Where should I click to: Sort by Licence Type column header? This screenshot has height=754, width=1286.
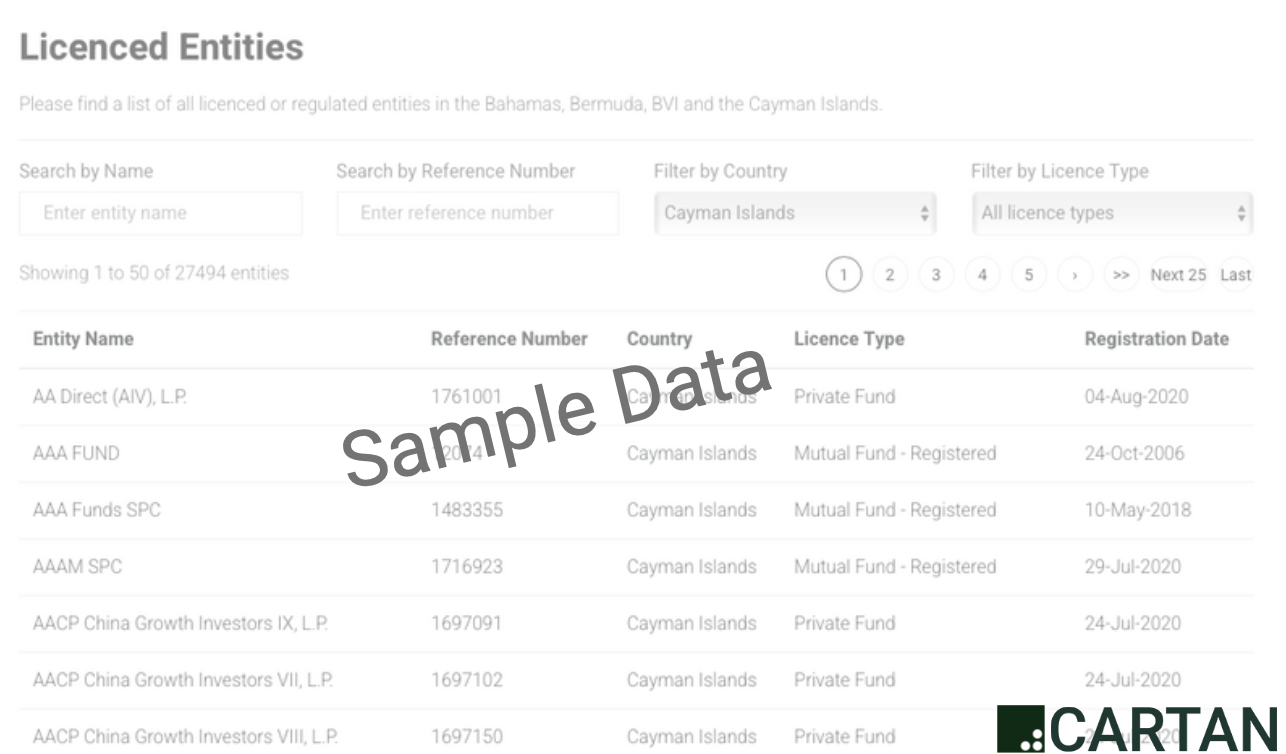(848, 339)
